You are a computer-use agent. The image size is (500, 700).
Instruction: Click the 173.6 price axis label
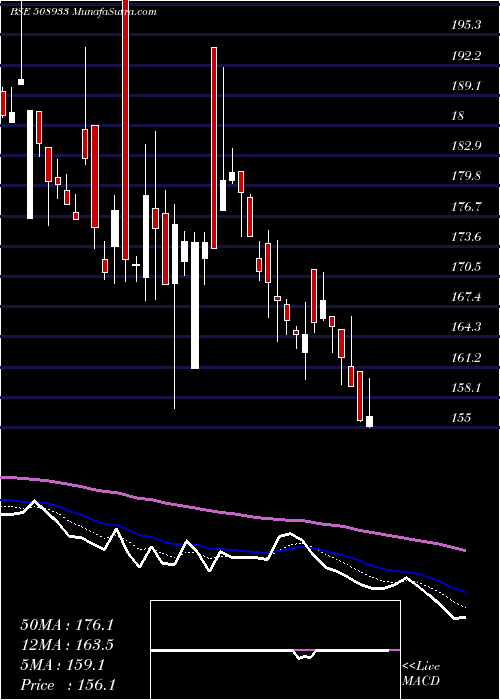(466, 236)
